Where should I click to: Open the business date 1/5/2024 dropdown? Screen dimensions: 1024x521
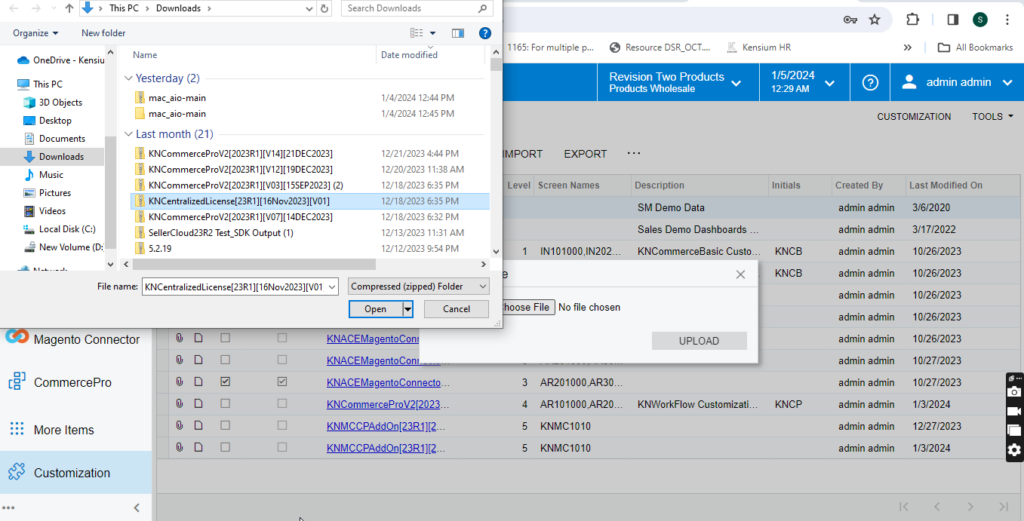tap(803, 82)
